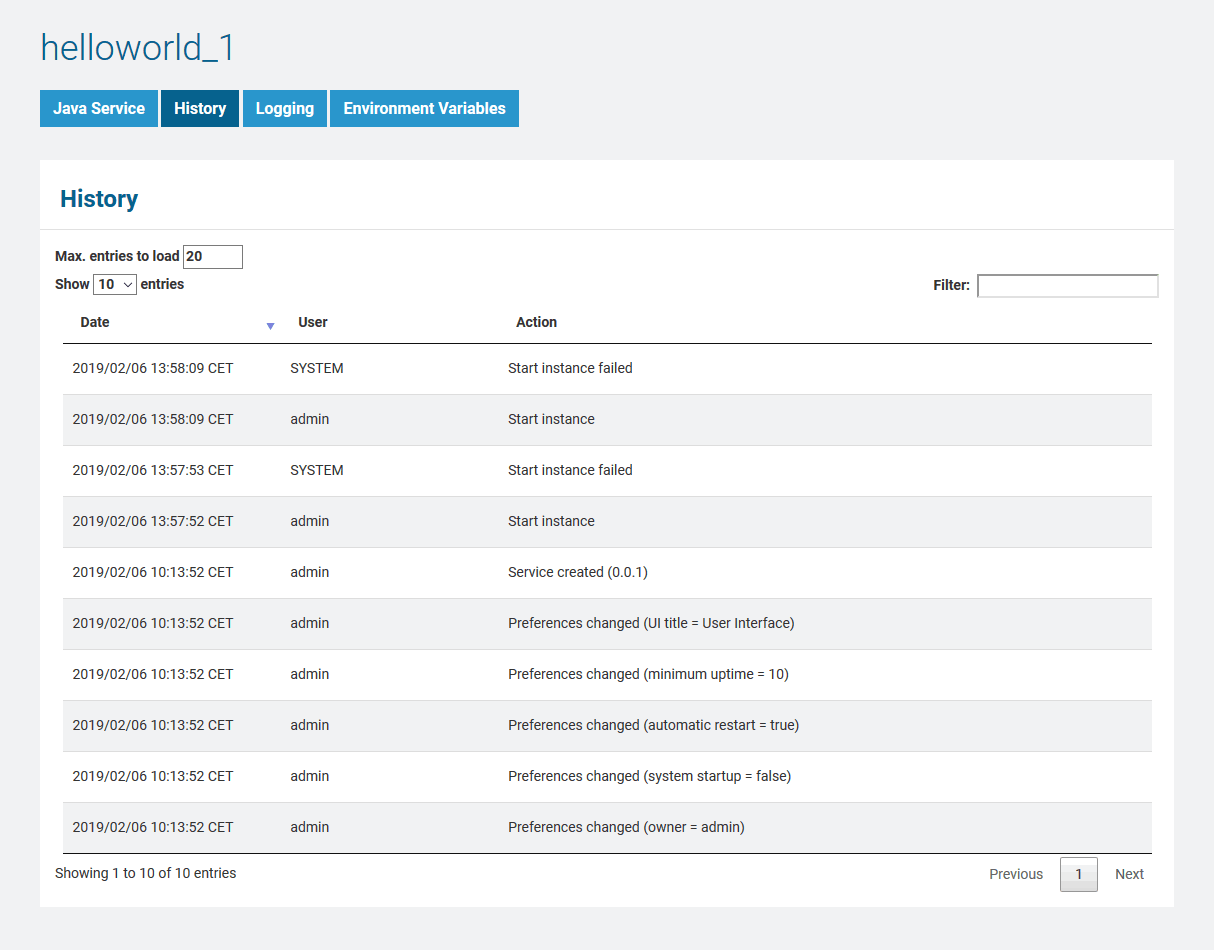Select the Service created (0.0.1) row
Screen dimensions: 1214x950
click(x=578, y=572)
